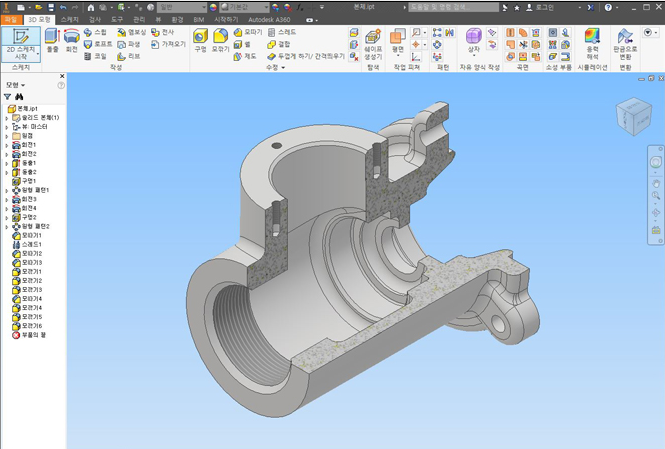Screen dimensions: 665x449
Task: Click the Box (상자) freeform tool
Action: pos(474,41)
